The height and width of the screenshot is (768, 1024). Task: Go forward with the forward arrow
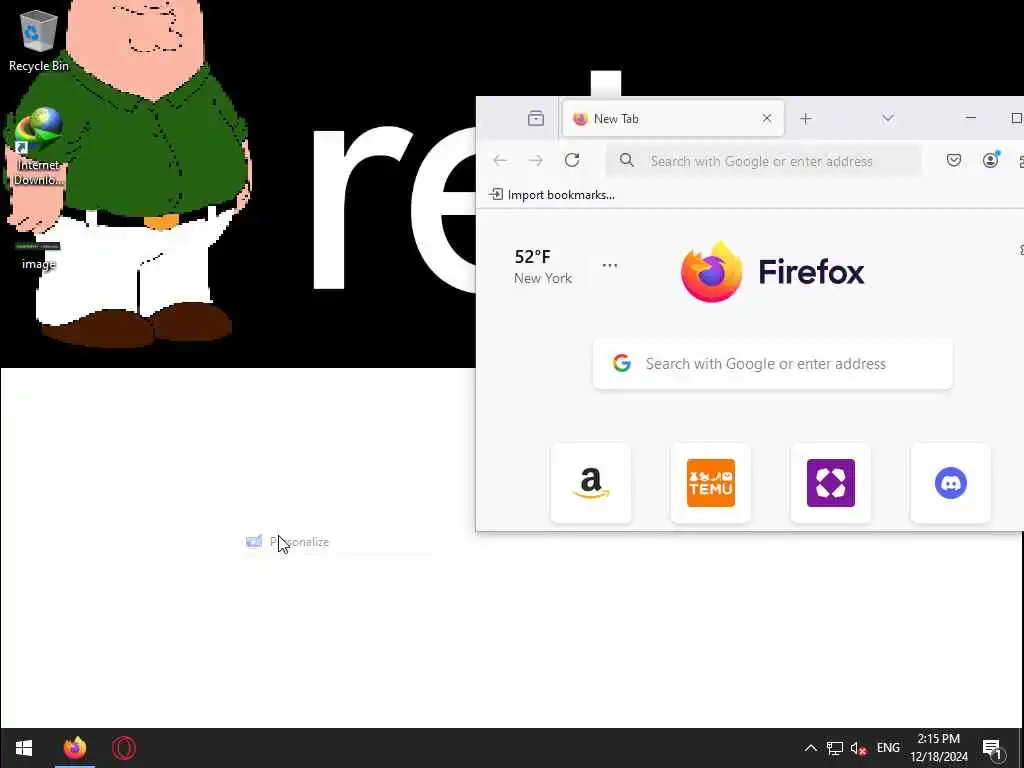(536, 161)
